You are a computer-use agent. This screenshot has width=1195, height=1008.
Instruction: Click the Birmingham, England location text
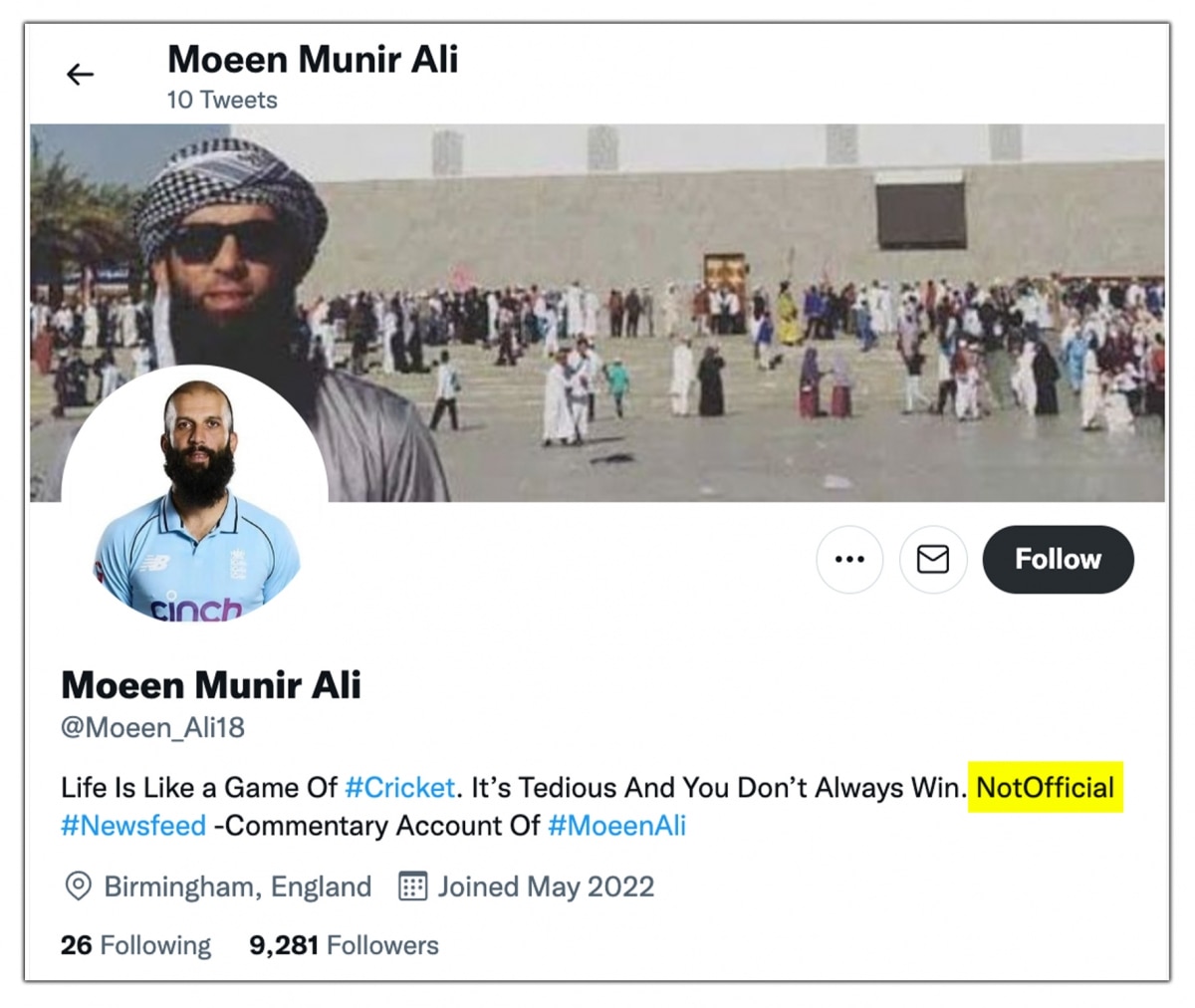[237, 886]
